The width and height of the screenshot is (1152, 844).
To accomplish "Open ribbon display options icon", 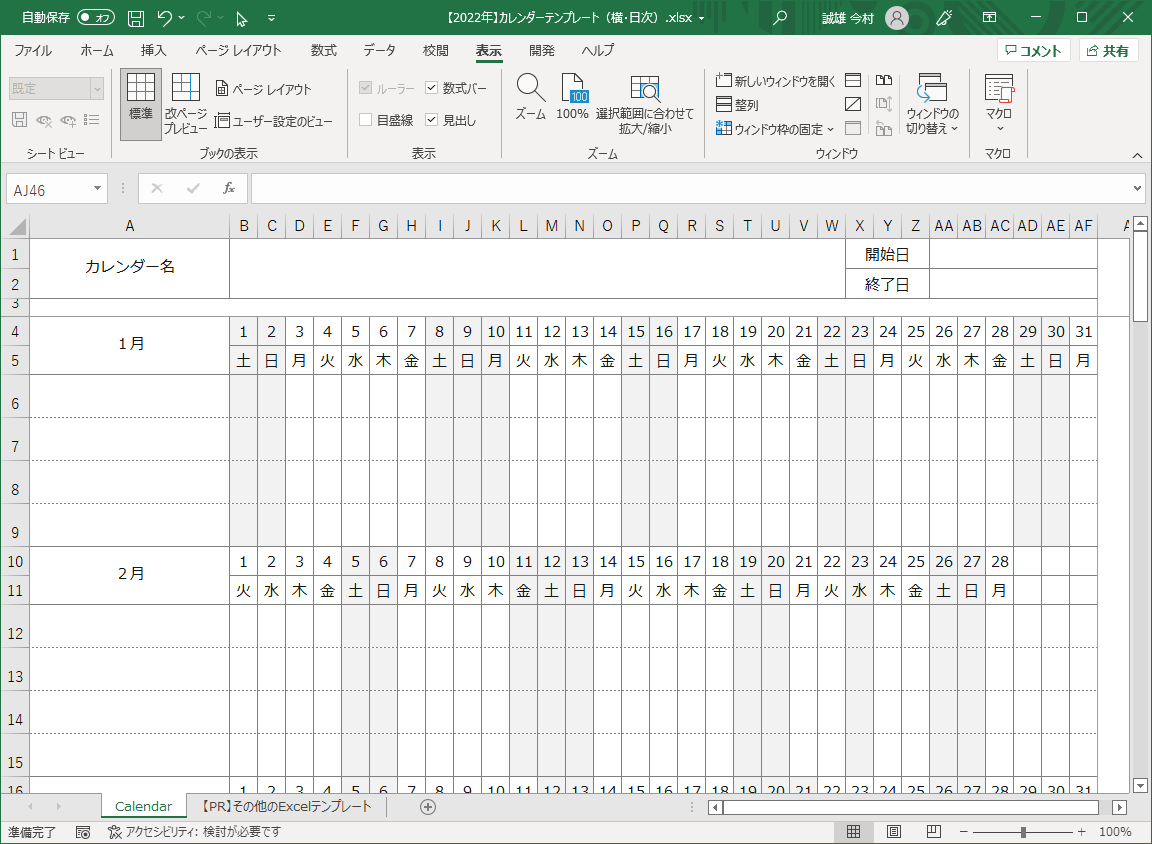I will (x=990, y=18).
